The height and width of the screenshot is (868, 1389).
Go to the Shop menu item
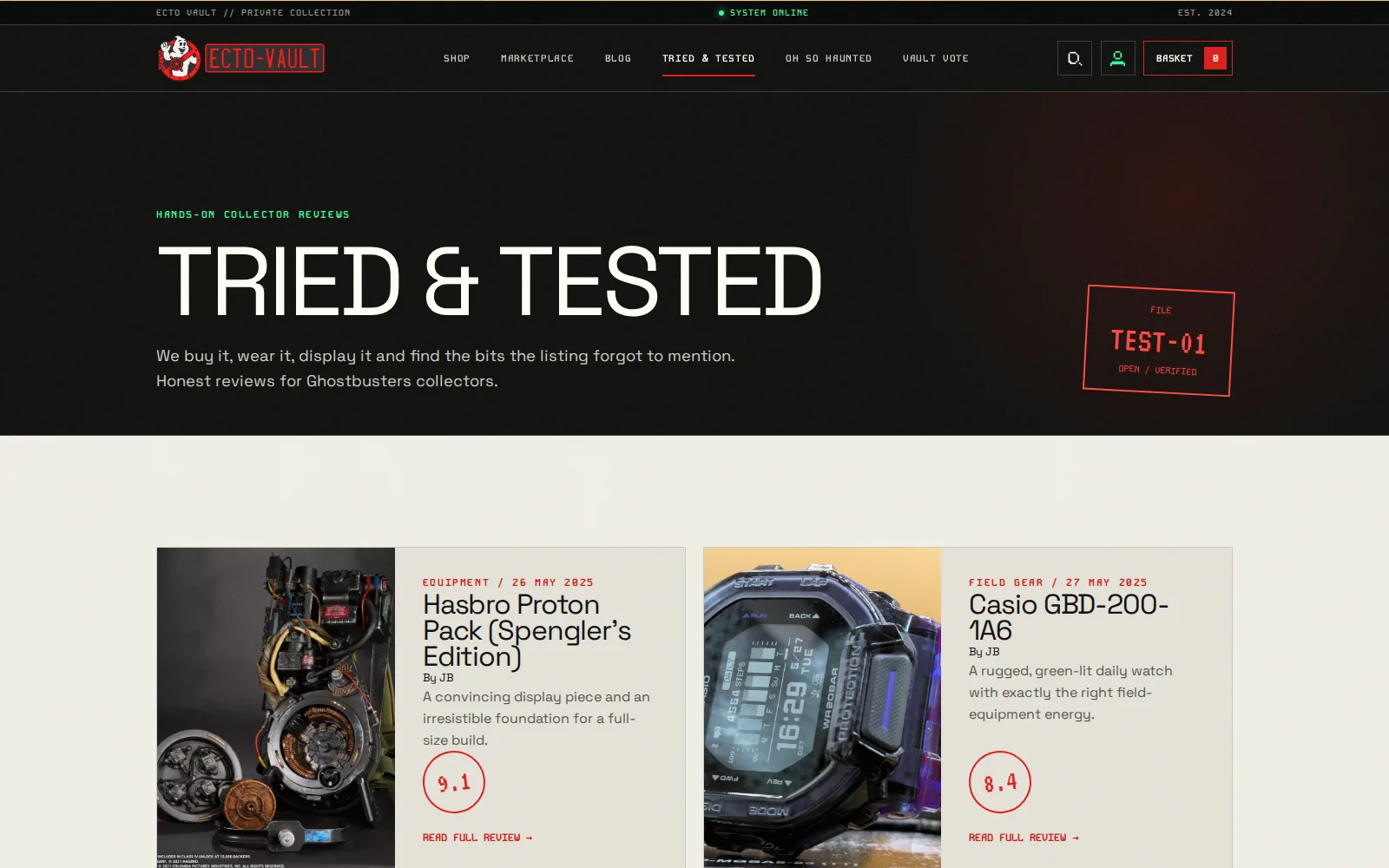tap(457, 58)
